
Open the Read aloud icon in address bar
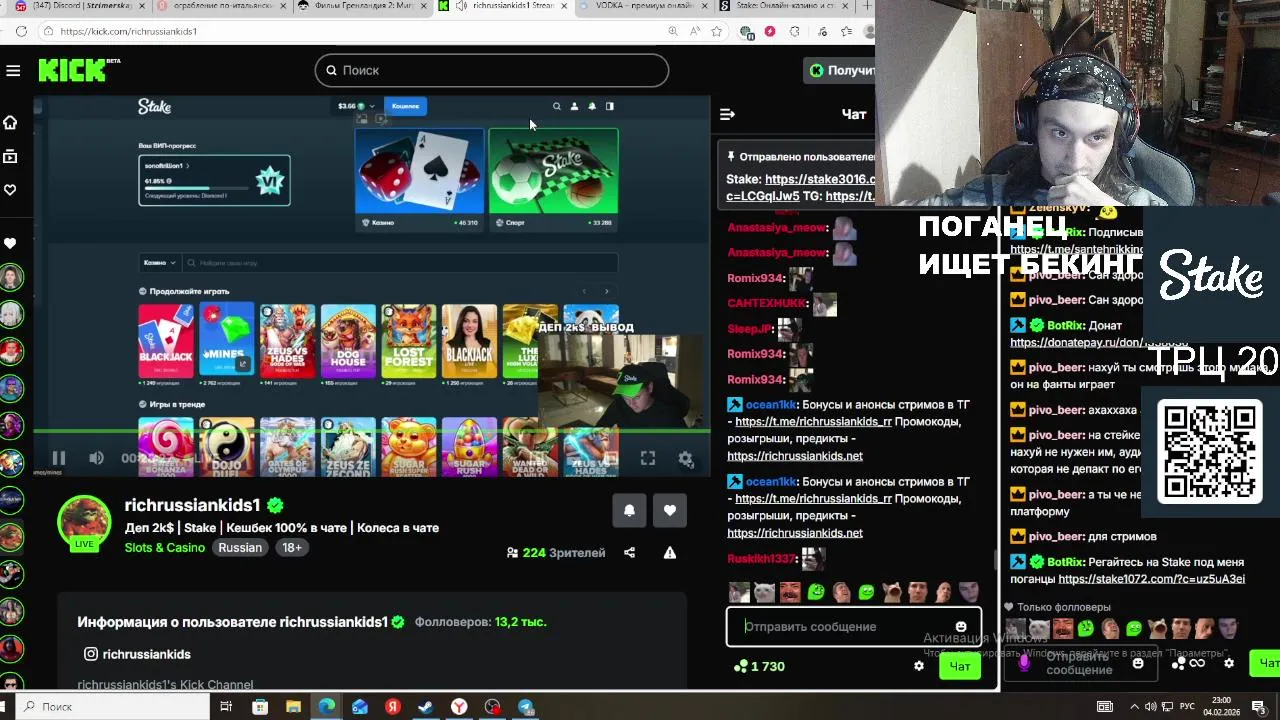tap(694, 31)
